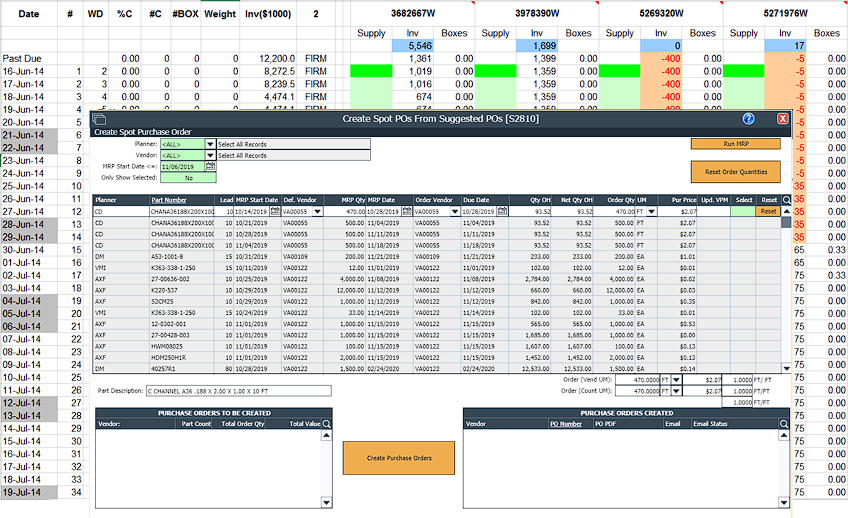Toggle the Select cell in first grid row

[x=743, y=212]
